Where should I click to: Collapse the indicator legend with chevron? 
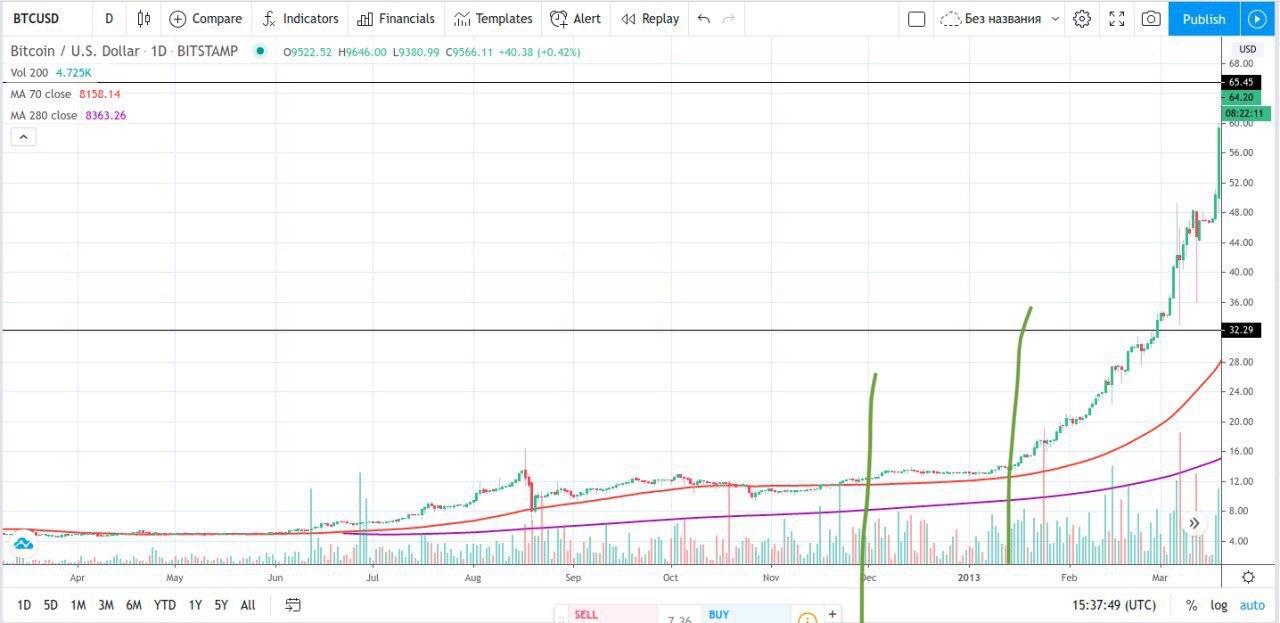[x=24, y=137]
